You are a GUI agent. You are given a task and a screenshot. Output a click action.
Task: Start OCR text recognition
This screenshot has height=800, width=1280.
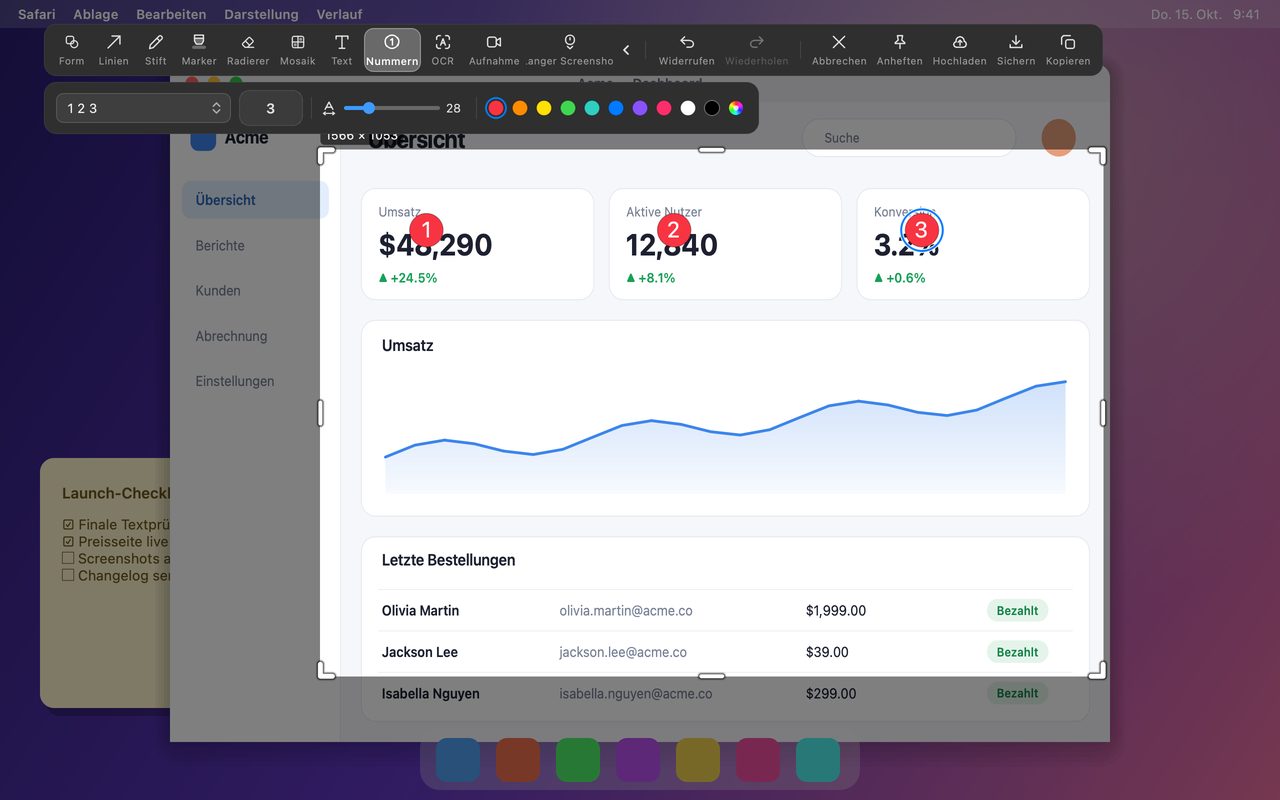(443, 50)
